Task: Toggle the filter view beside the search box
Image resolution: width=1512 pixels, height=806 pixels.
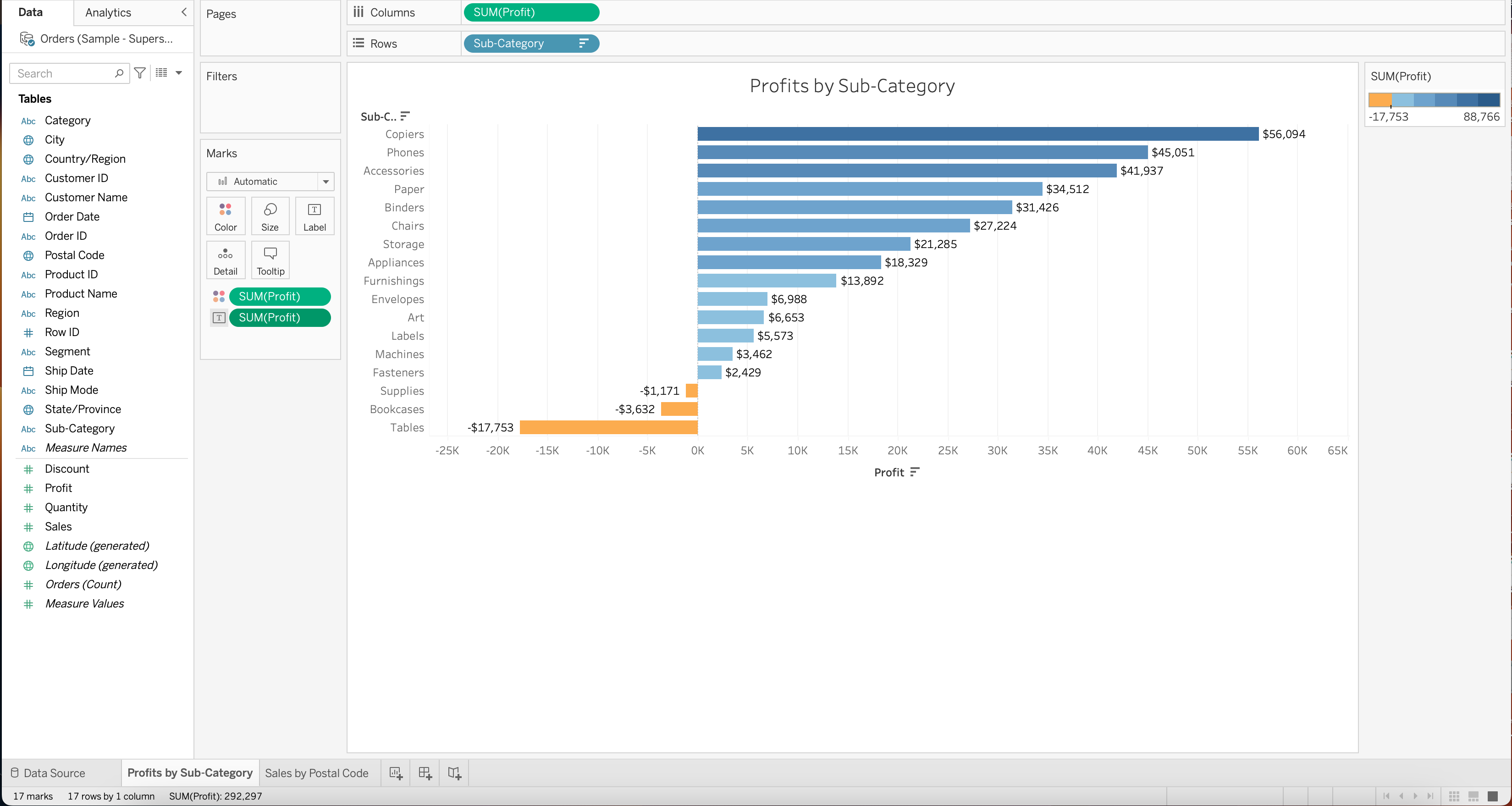Action: point(140,73)
